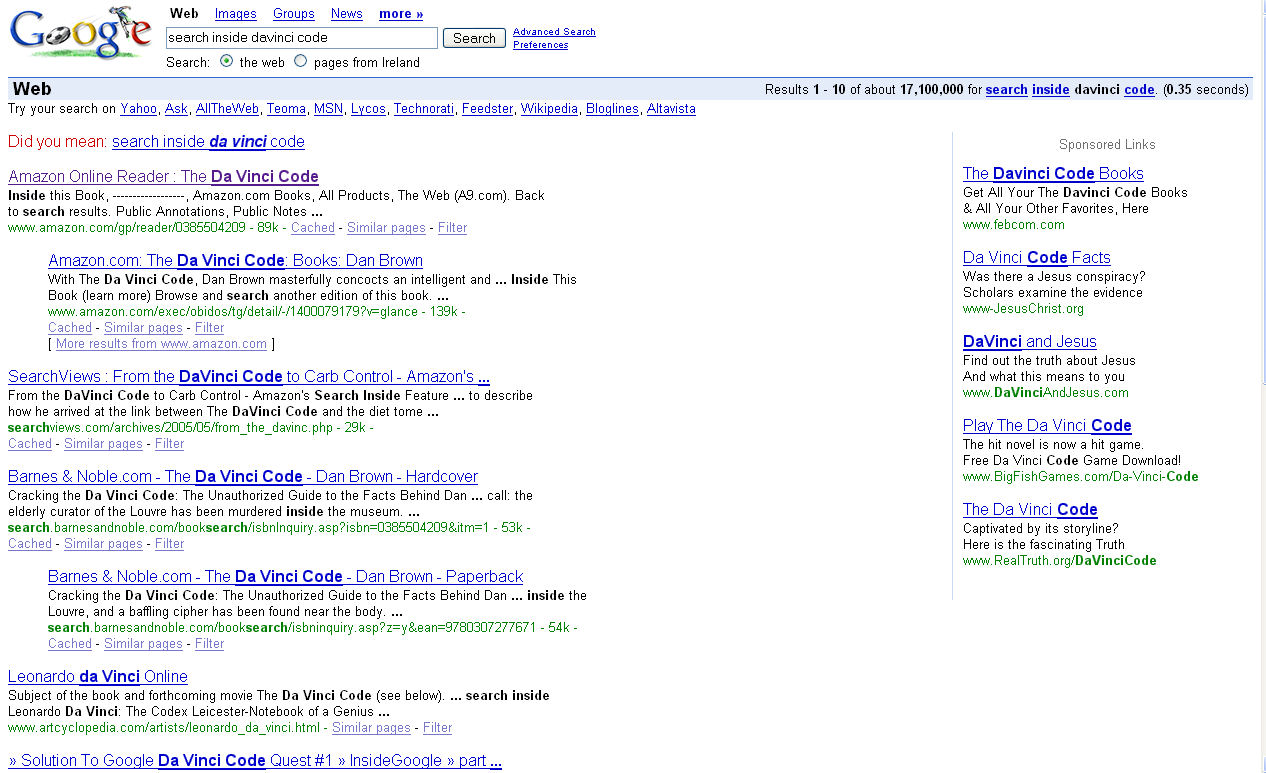Try the search on Yahoo
Screen dimensions: 1266x773
[138, 109]
